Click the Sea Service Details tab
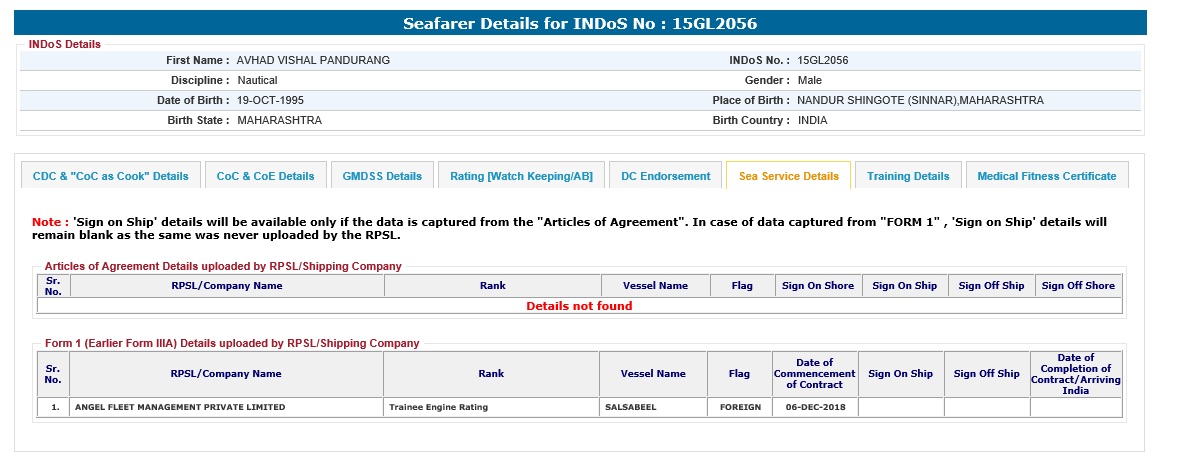This screenshot has height=460, width=1179. [788, 176]
